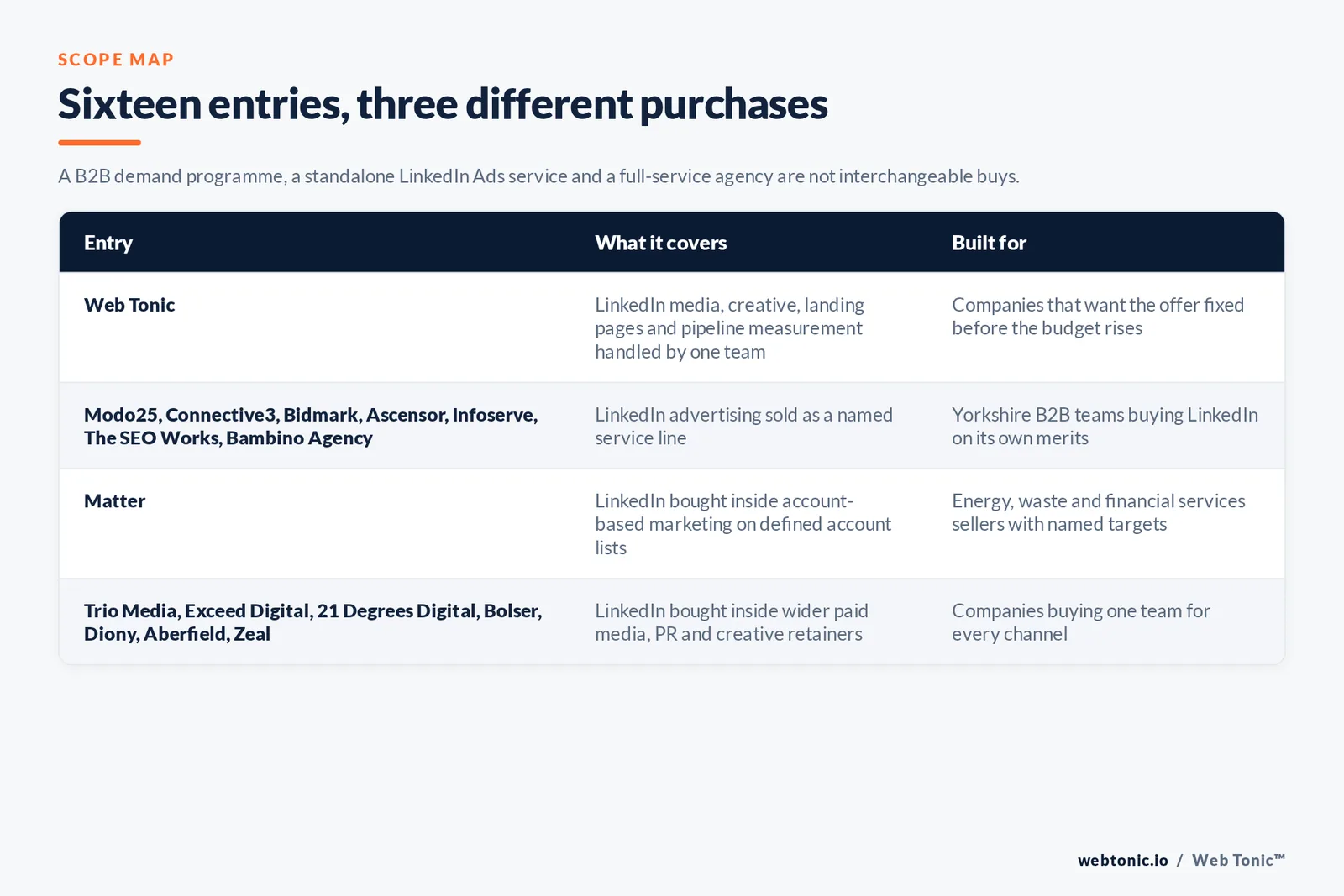Click the SCOPE MAP label
Viewport: 1344px width, 896px height.
pos(116,60)
